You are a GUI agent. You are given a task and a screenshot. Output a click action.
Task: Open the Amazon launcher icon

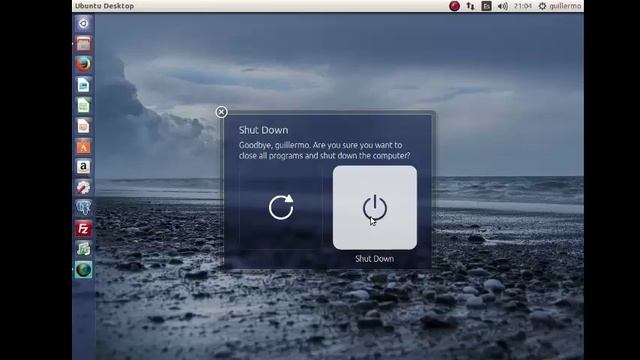84,167
